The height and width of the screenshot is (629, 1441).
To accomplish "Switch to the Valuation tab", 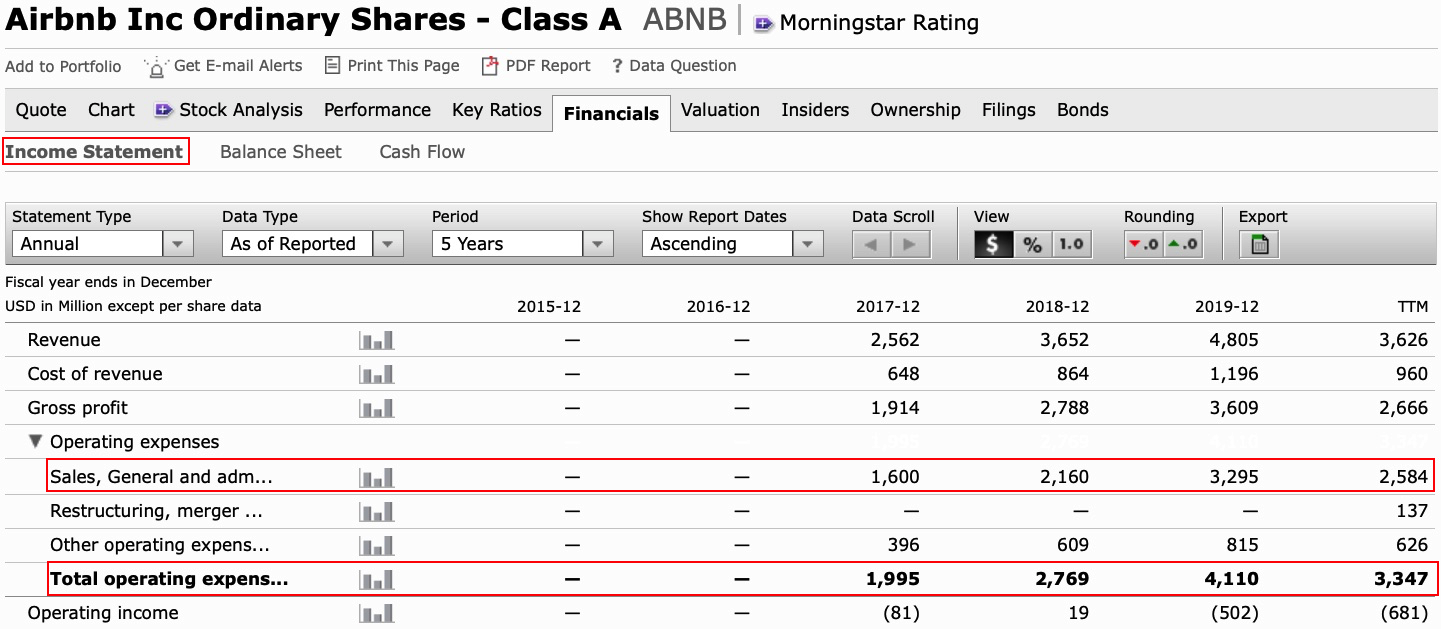I will point(720,110).
